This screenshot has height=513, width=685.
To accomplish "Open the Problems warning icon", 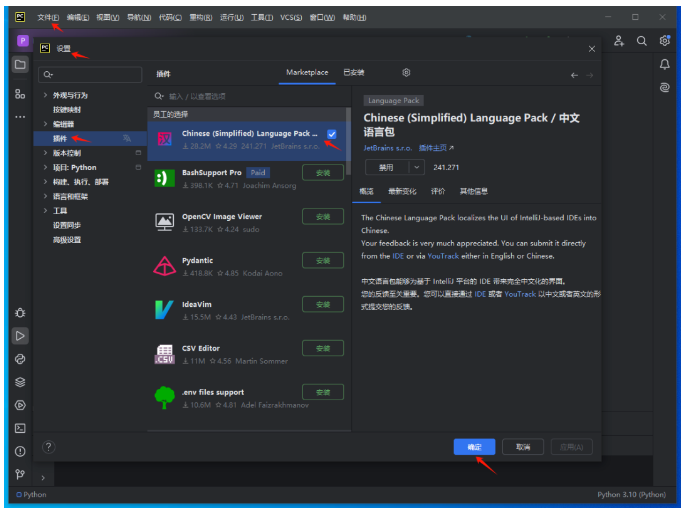I will tap(20, 451).
